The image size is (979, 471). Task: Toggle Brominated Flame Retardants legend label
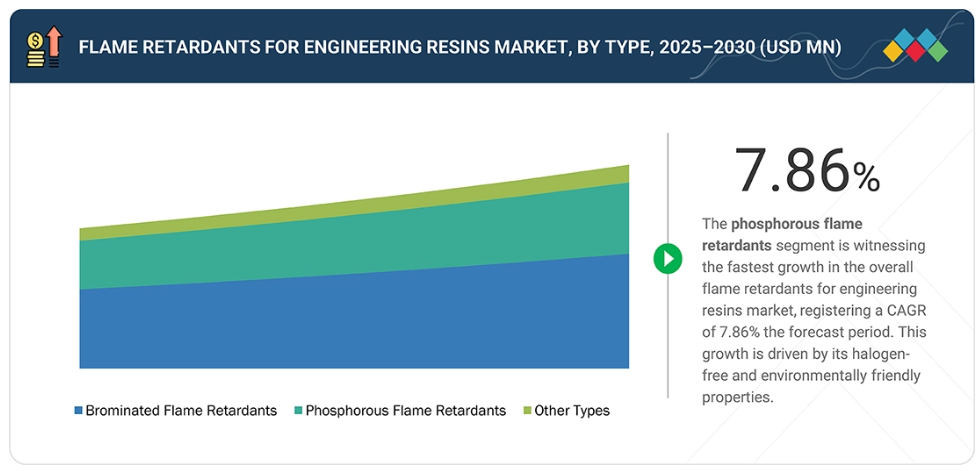point(181,411)
